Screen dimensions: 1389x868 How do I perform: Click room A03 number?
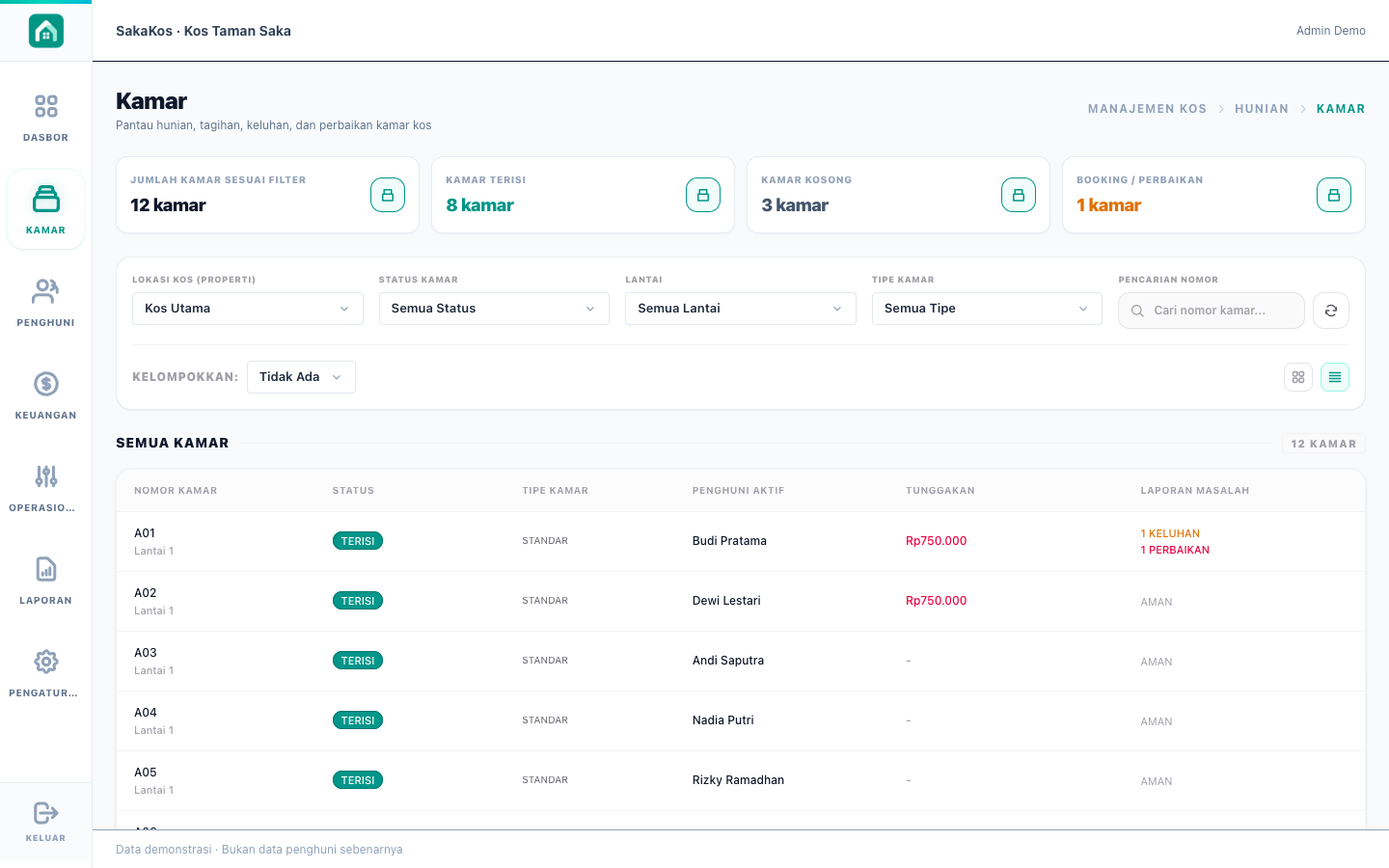tap(145, 653)
